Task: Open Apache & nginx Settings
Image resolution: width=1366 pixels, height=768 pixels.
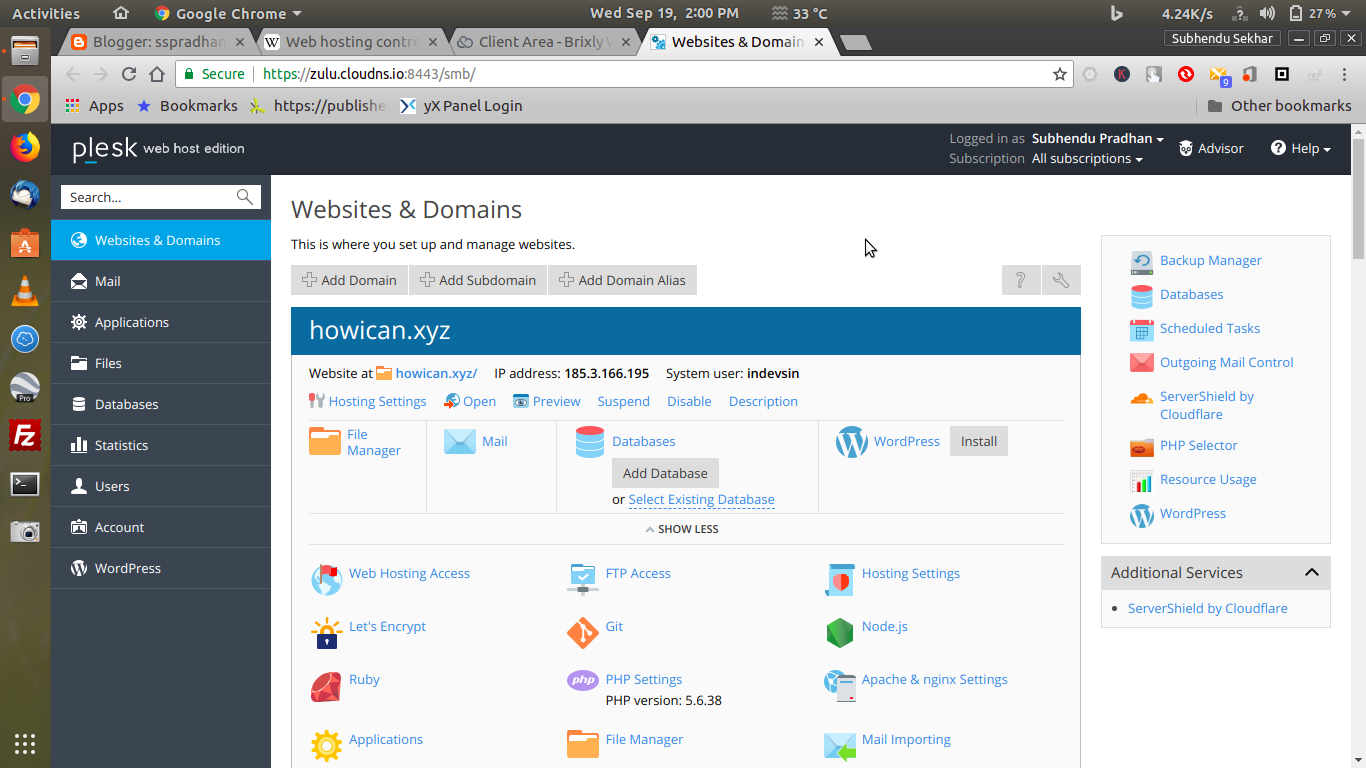Action: coord(933,679)
